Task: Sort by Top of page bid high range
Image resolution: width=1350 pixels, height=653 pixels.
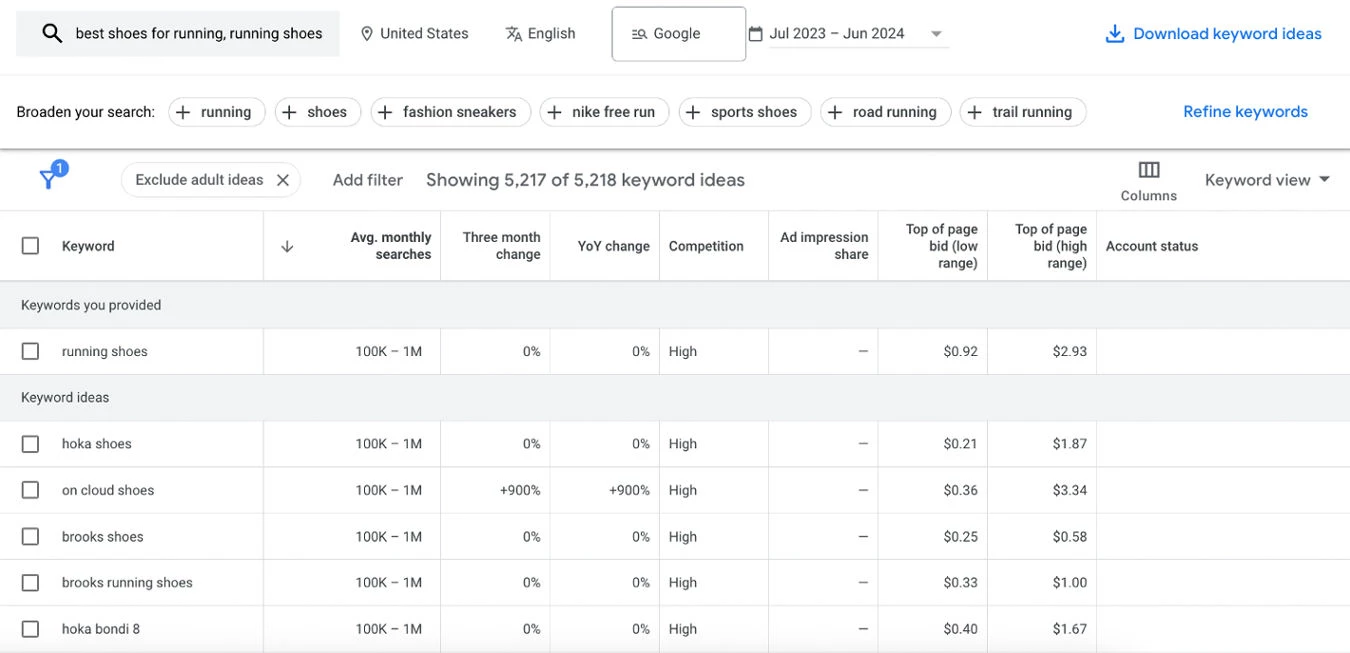Action: [1050, 246]
